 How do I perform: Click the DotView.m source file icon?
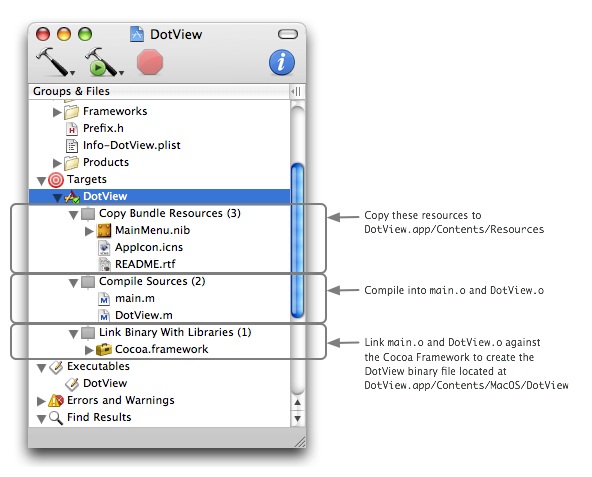(104, 316)
